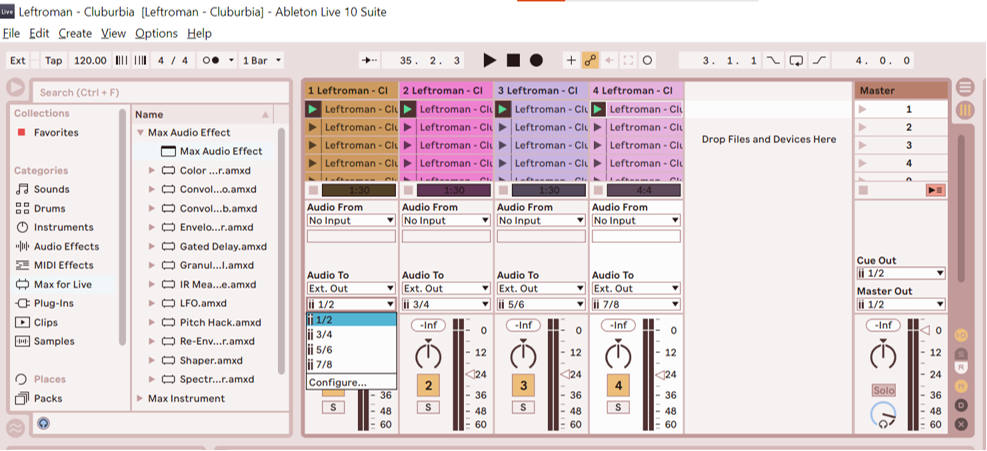This screenshot has width=987, height=451.
Task: Open the metronome settings dropdown arrow
Action: click(231, 60)
